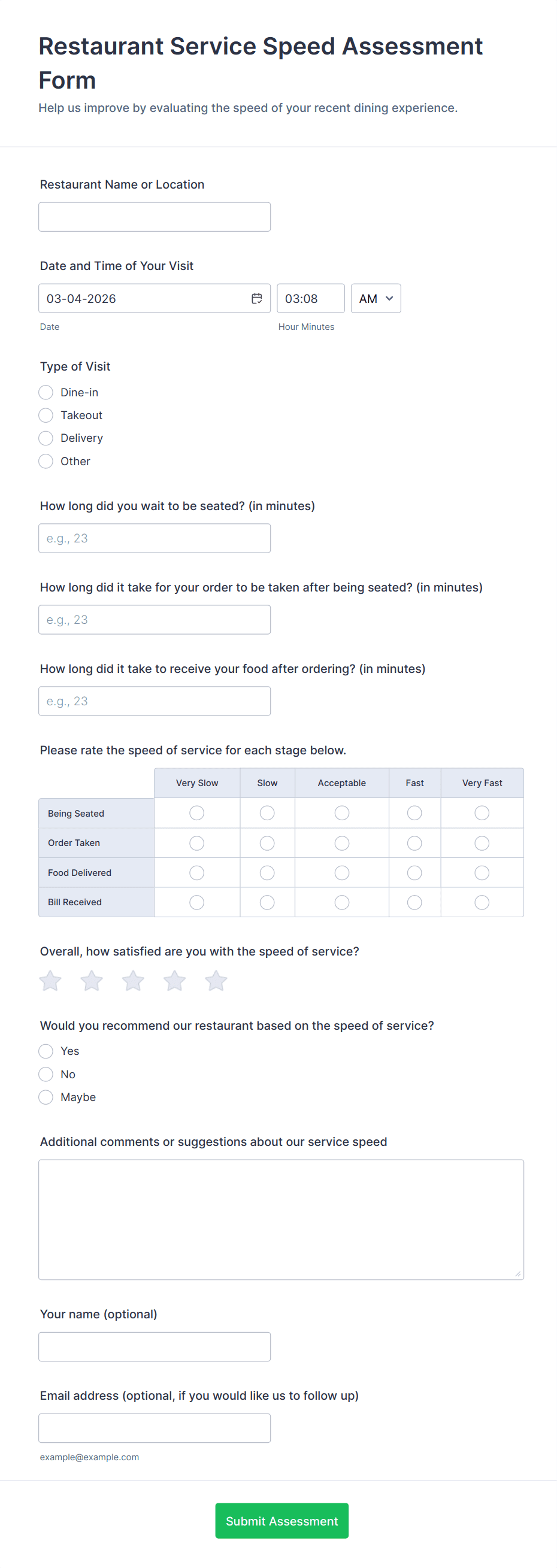Click the Email address input field
Viewport: 557px width, 1568px height.
pyautogui.click(x=155, y=1427)
